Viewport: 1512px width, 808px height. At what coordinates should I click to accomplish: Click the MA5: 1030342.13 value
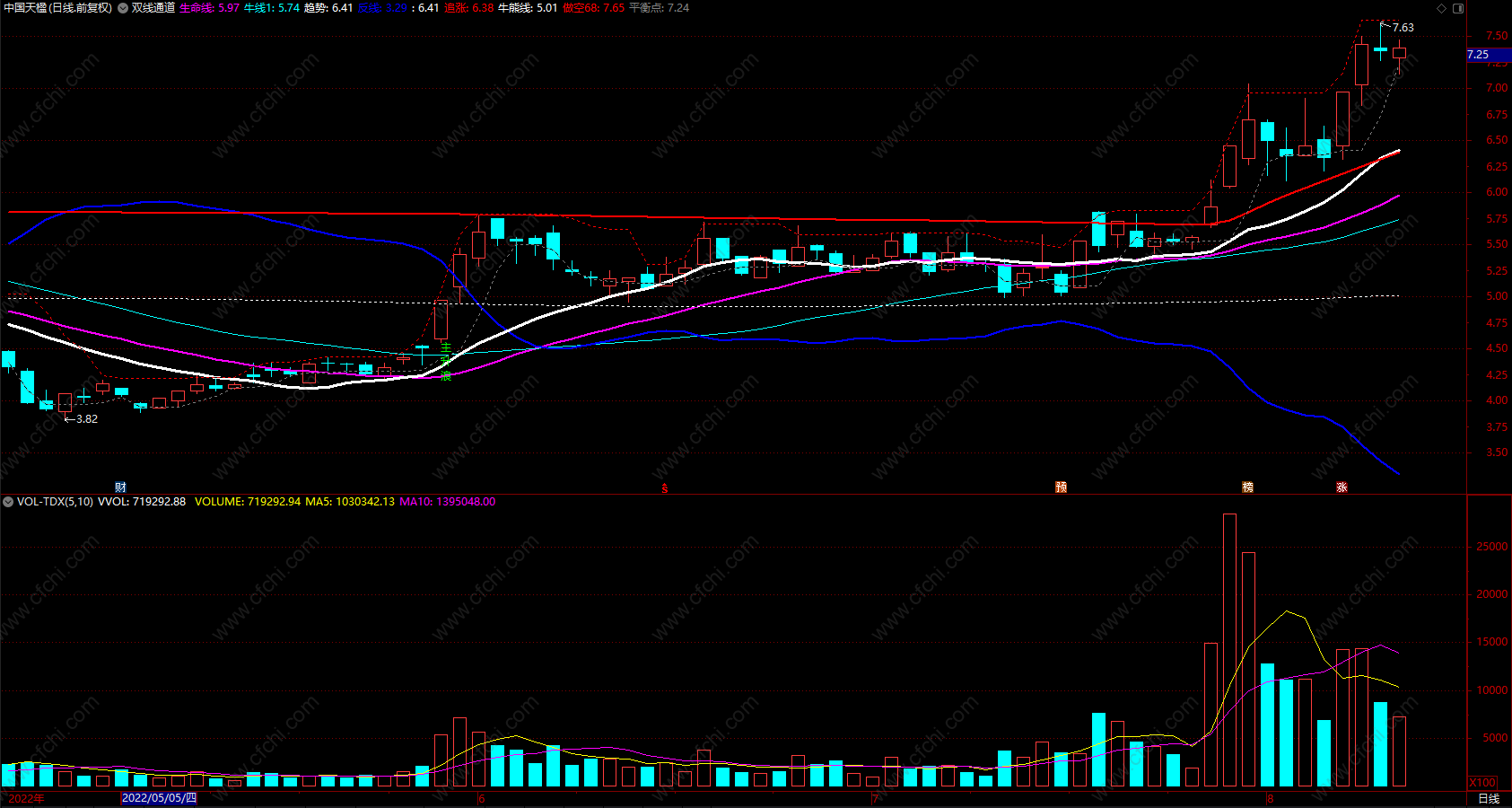tap(350, 502)
